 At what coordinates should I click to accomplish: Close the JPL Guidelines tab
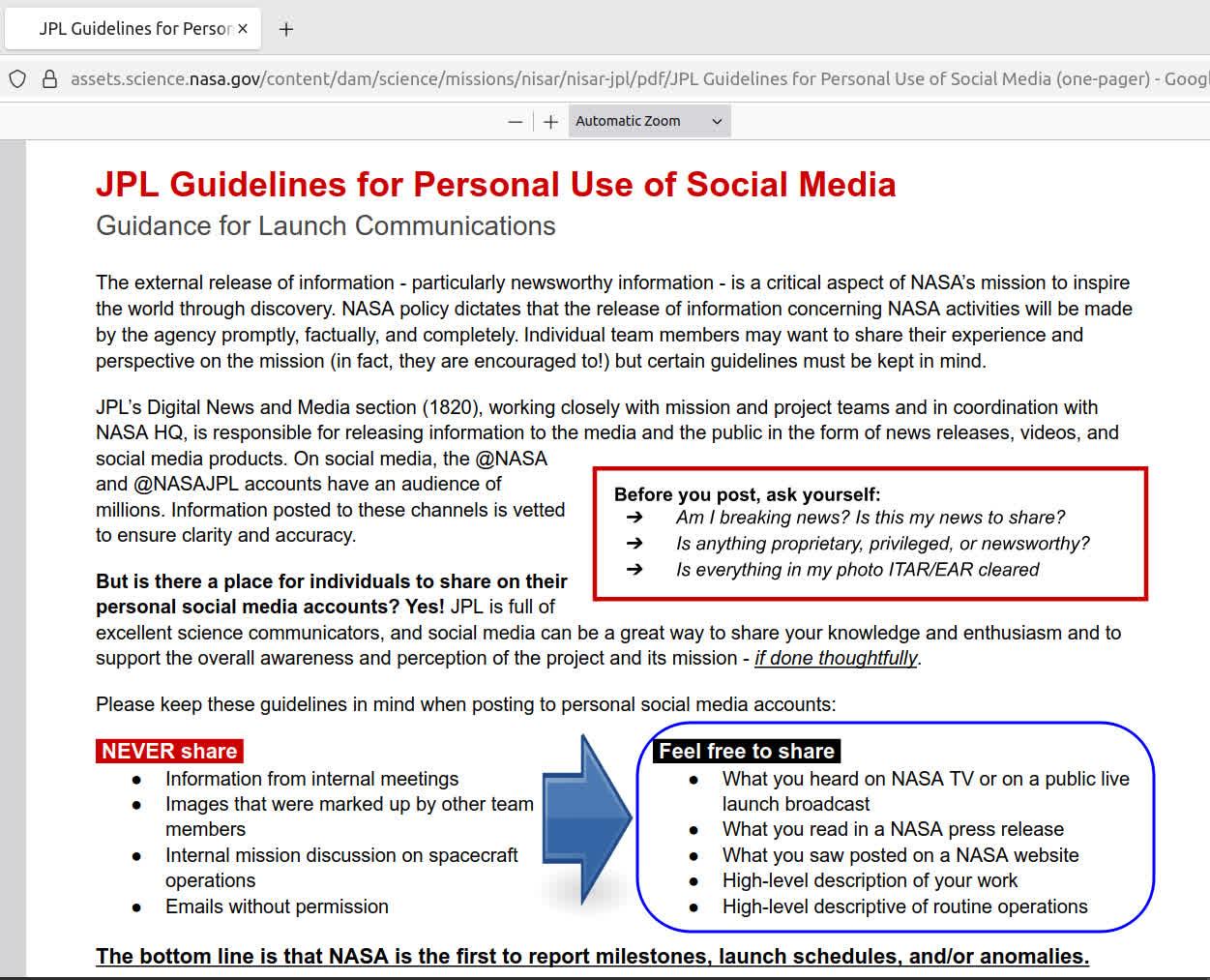(x=243, y=29)
